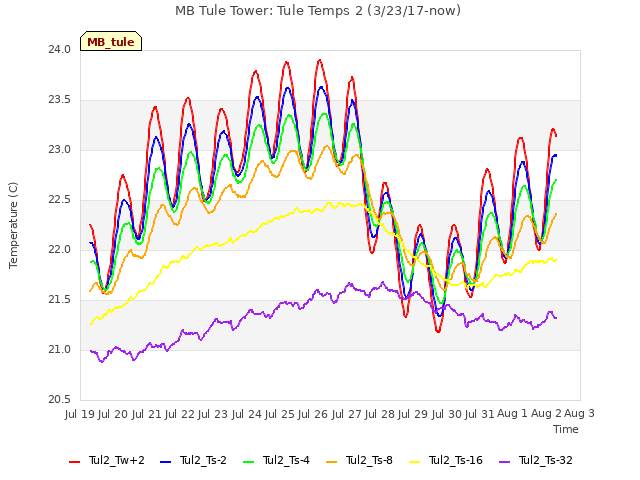The image size is (640, 480).
Task: Click the 23.0 y-axis tick label
Action: point(59,150)
